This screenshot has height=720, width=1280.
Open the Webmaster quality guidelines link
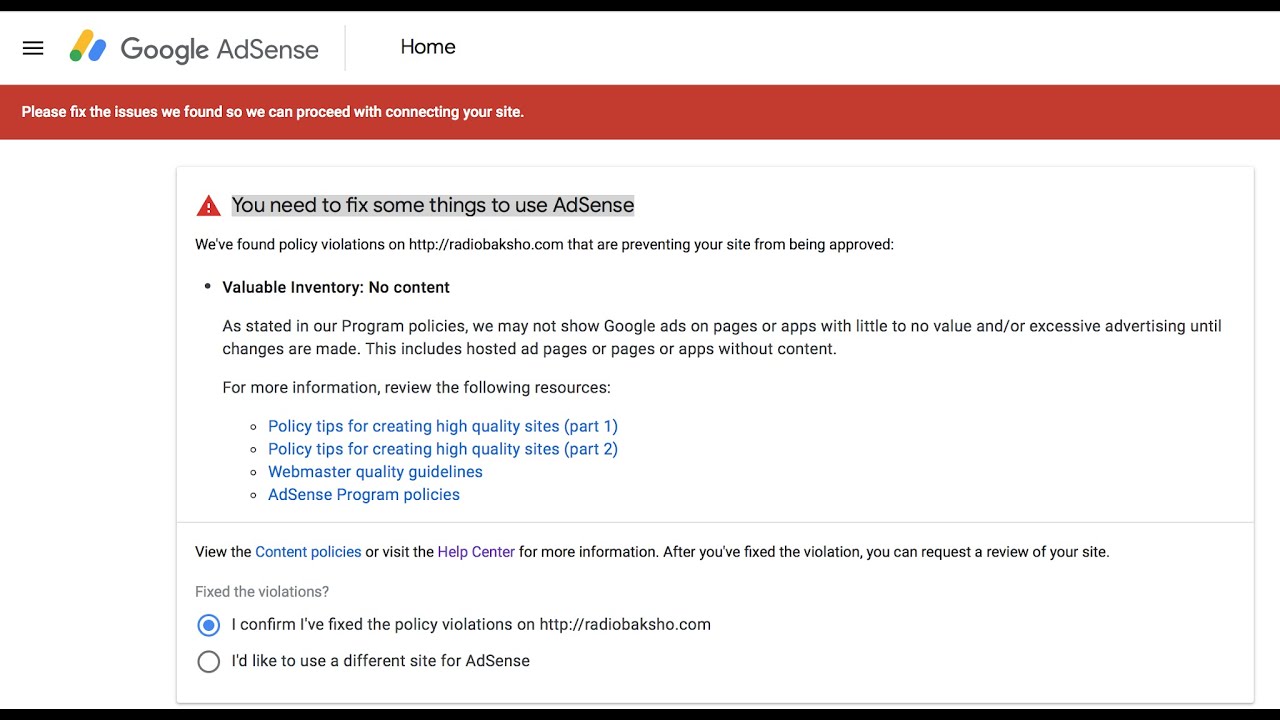(x=375, y=472)
